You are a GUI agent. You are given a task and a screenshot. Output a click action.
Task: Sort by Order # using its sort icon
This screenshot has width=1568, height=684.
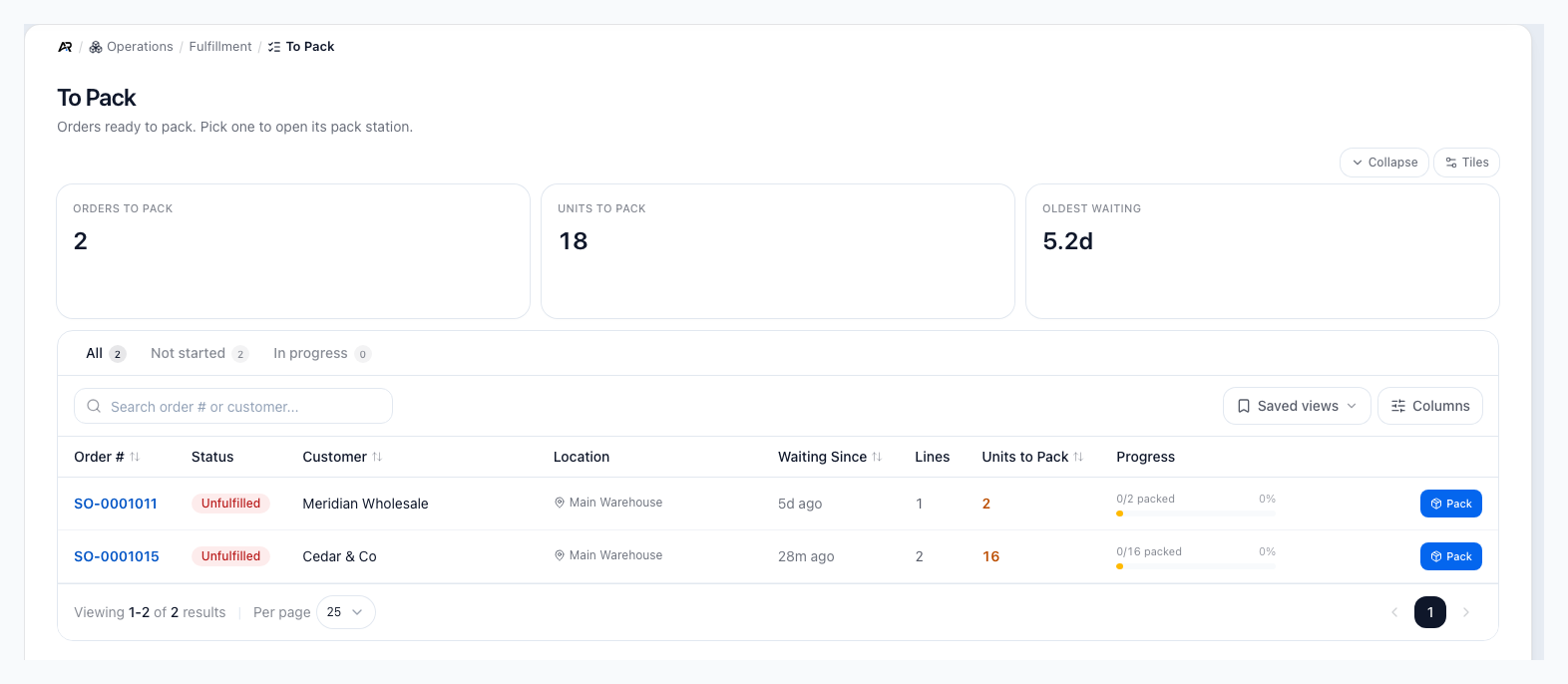[135, 457]
